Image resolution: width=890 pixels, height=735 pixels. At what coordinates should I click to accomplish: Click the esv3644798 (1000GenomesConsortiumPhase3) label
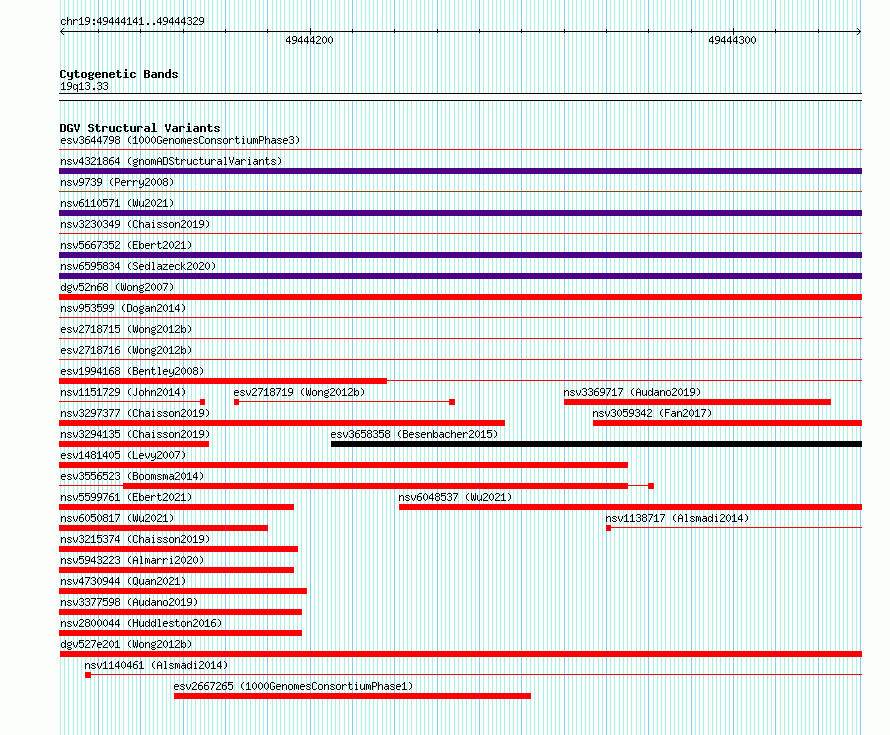(180, 140)
